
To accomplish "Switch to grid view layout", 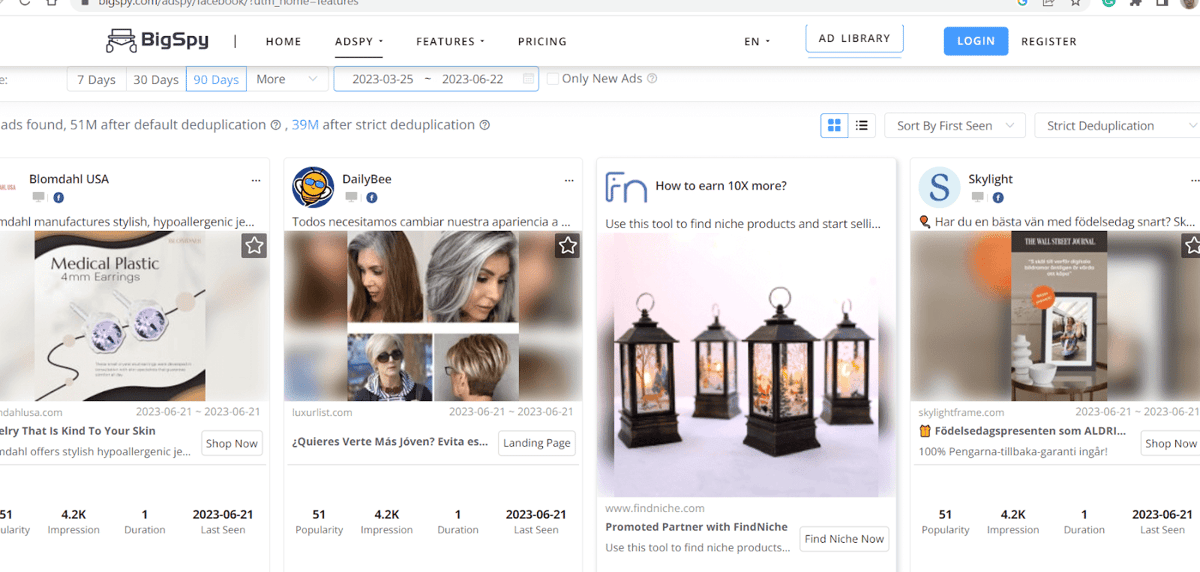I will point(834,125).
